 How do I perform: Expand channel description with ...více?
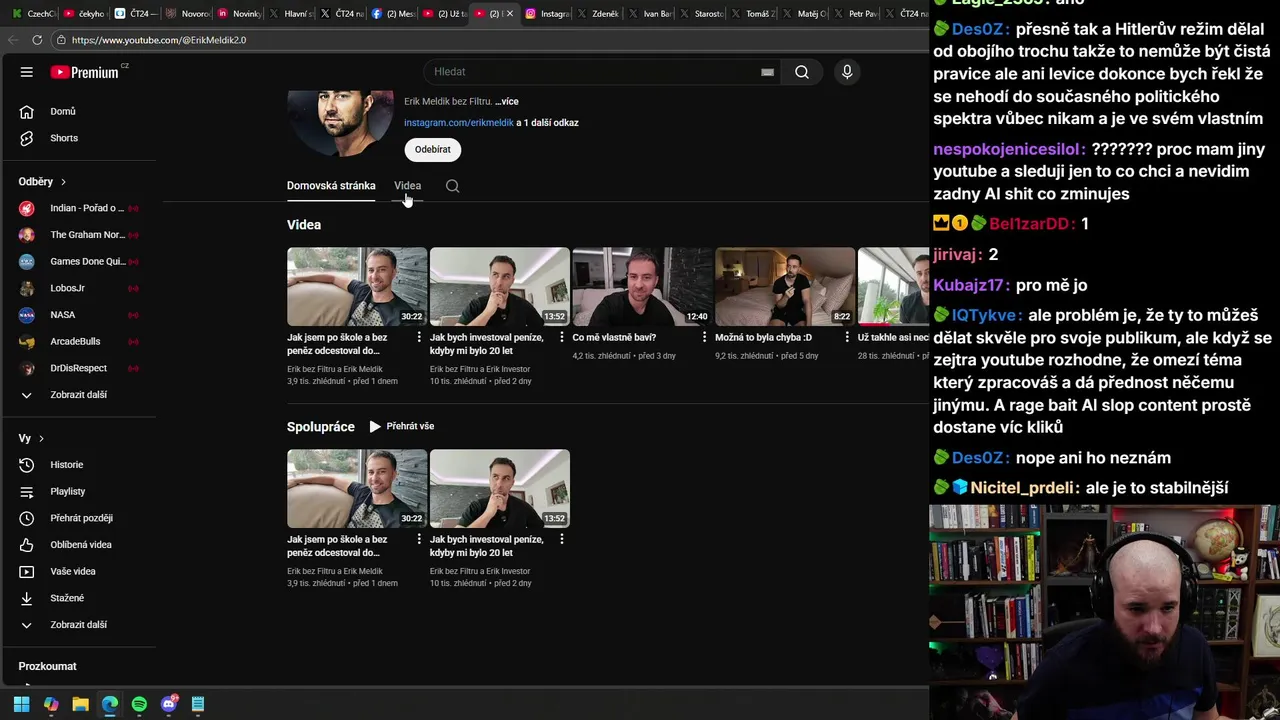click(x=506, y=101)
